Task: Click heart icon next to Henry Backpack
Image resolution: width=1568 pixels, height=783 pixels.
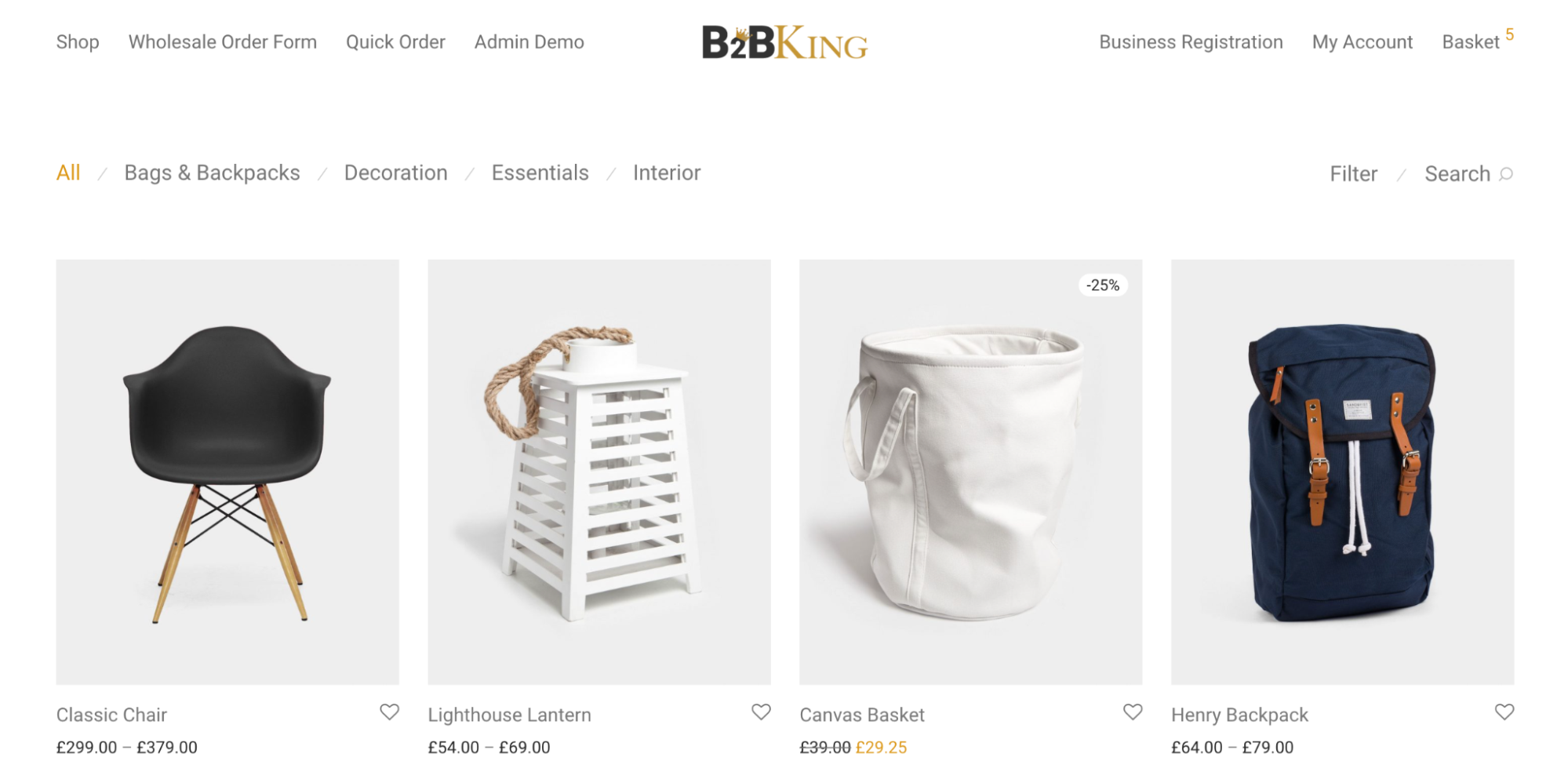Action: (1504, 712)
